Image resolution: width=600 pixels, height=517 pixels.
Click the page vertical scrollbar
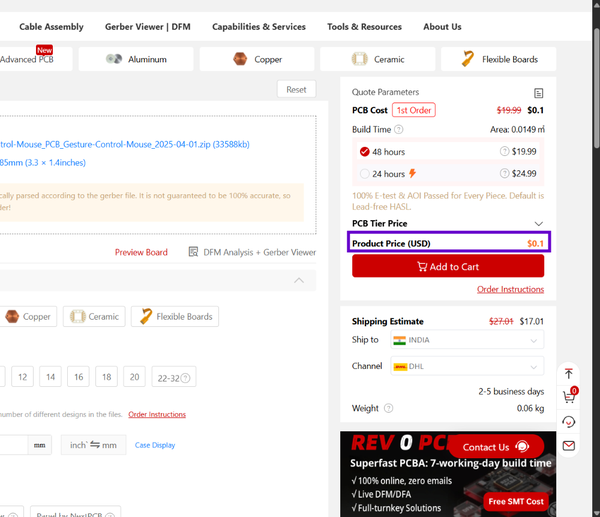coord(596,87)
